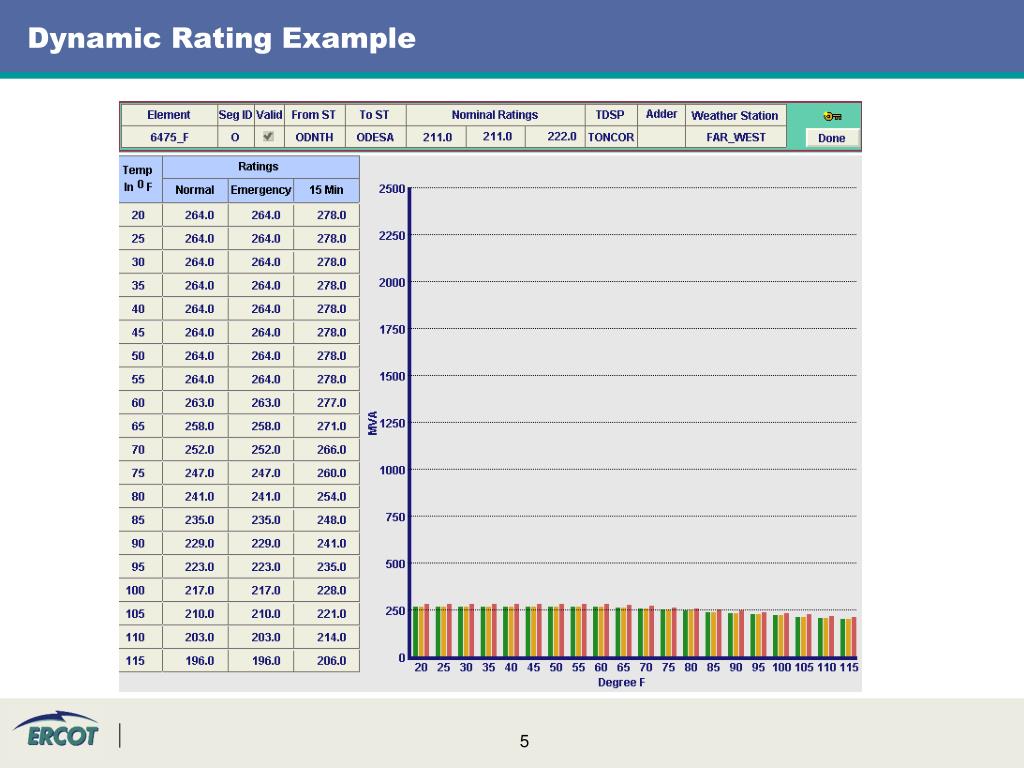The image size is (1024, 768).
Task: Click the Element field value 6475_F
Action: pyautogui.click(x=169, y=137)
